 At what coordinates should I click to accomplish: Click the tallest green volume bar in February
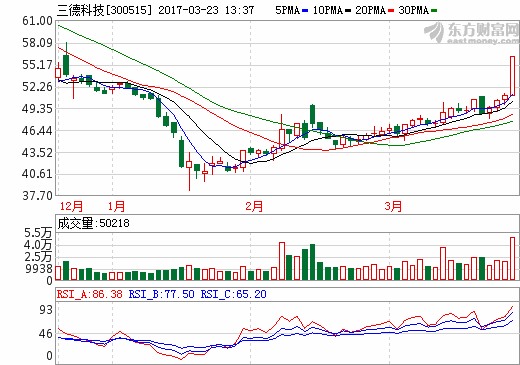(x=312, y=262)
